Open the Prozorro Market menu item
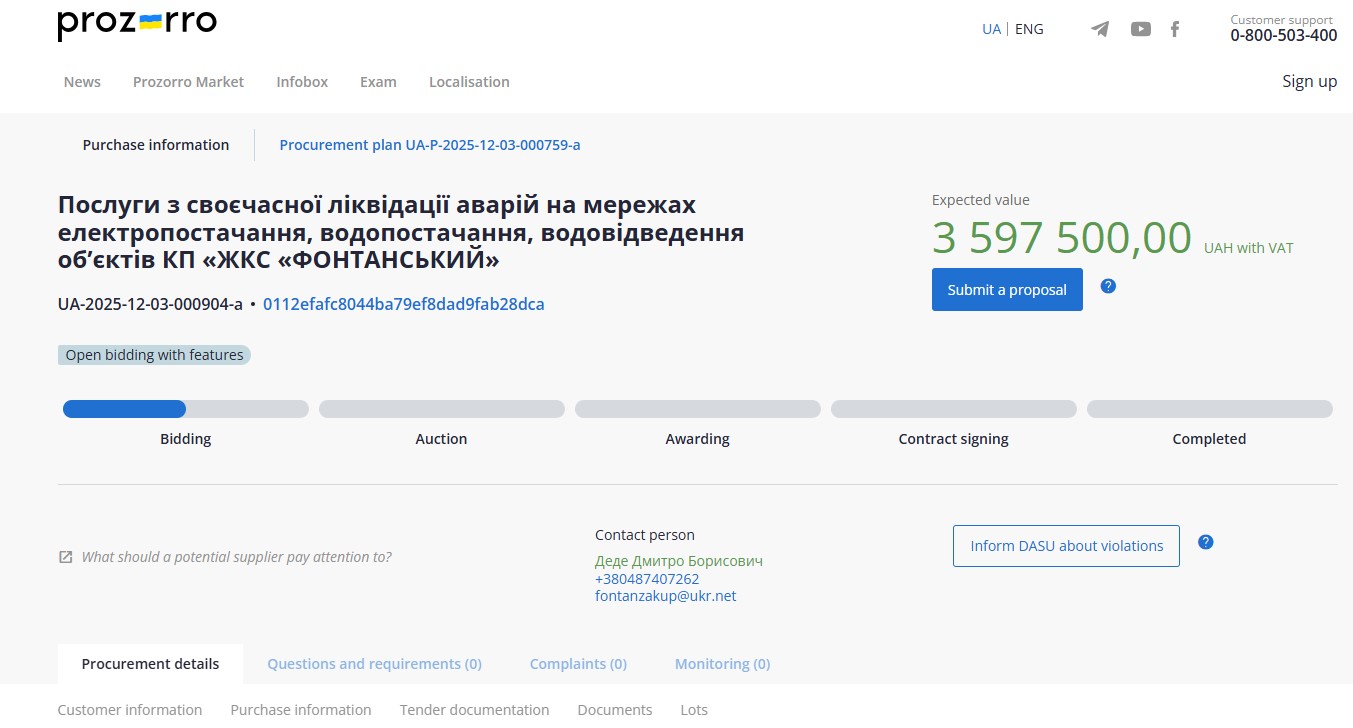The width and height of the screenshot is (1353, 728). (x=188, y=82)
